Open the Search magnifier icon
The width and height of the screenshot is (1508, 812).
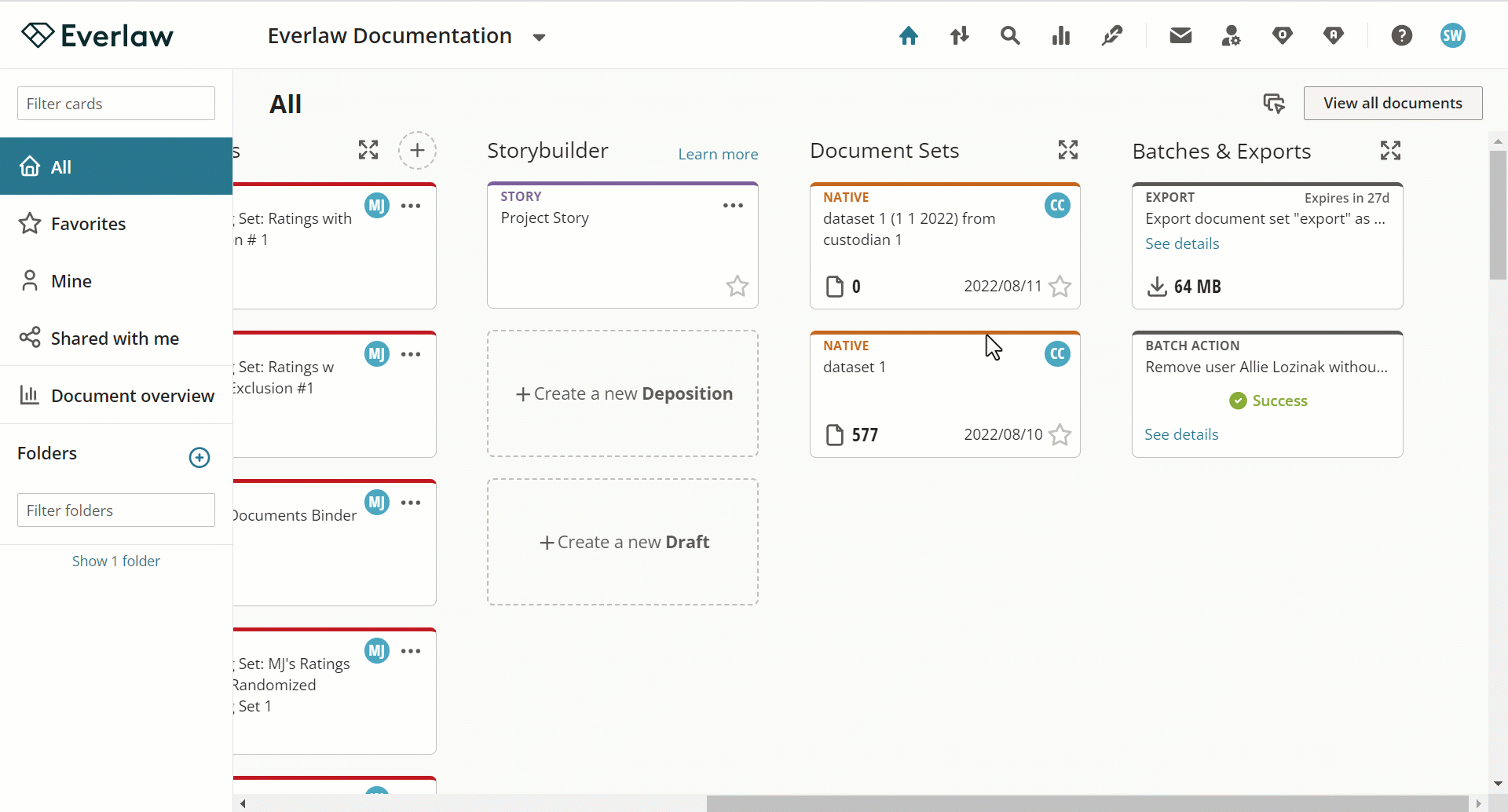click(1010, 35)
